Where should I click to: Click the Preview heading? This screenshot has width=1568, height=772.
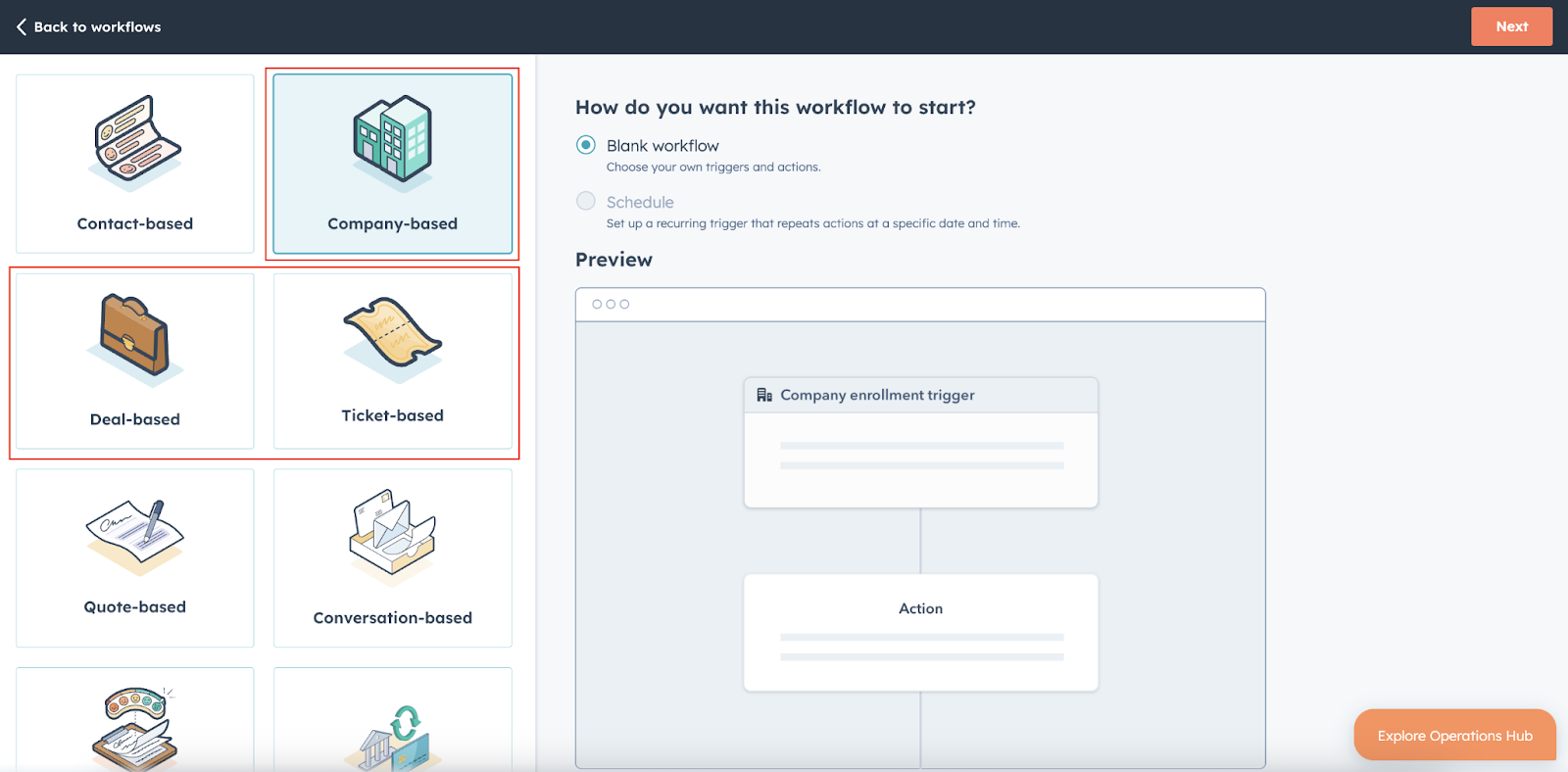(x=613, y=260)
